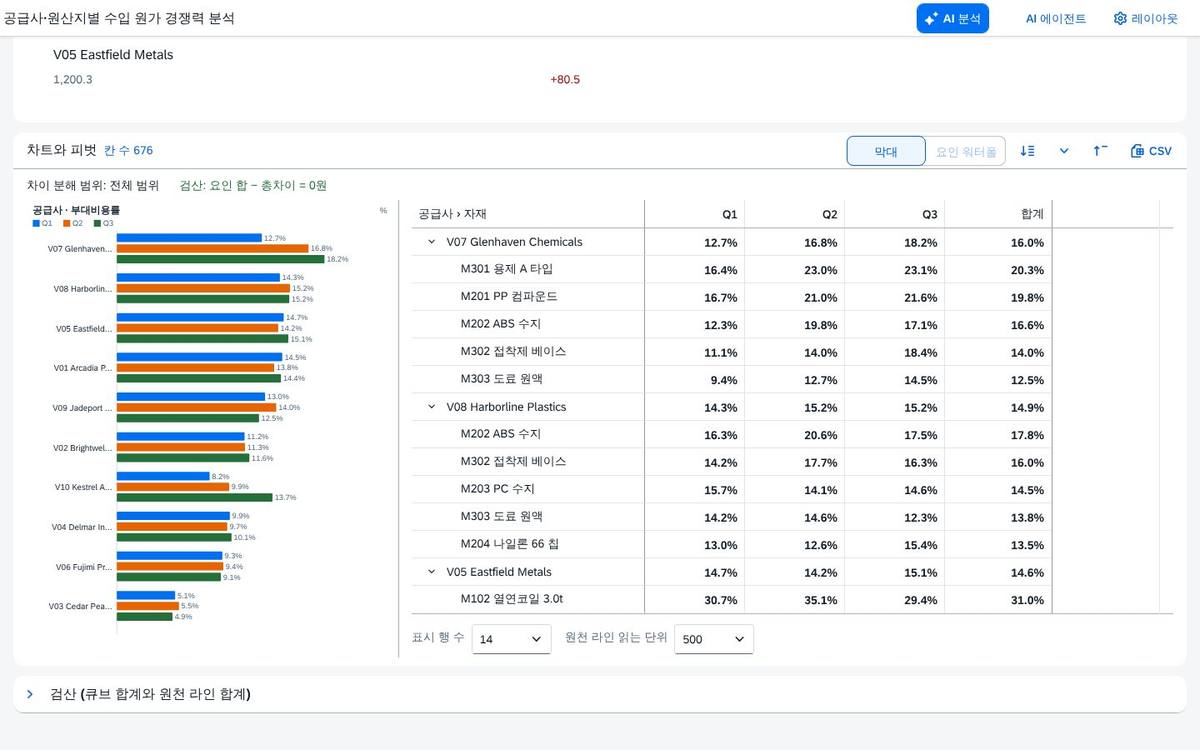Toggle the Q1 blue legend swatch
Image resolution: width=1200 pixels, height=750 pixels.
tap(35, 223)
